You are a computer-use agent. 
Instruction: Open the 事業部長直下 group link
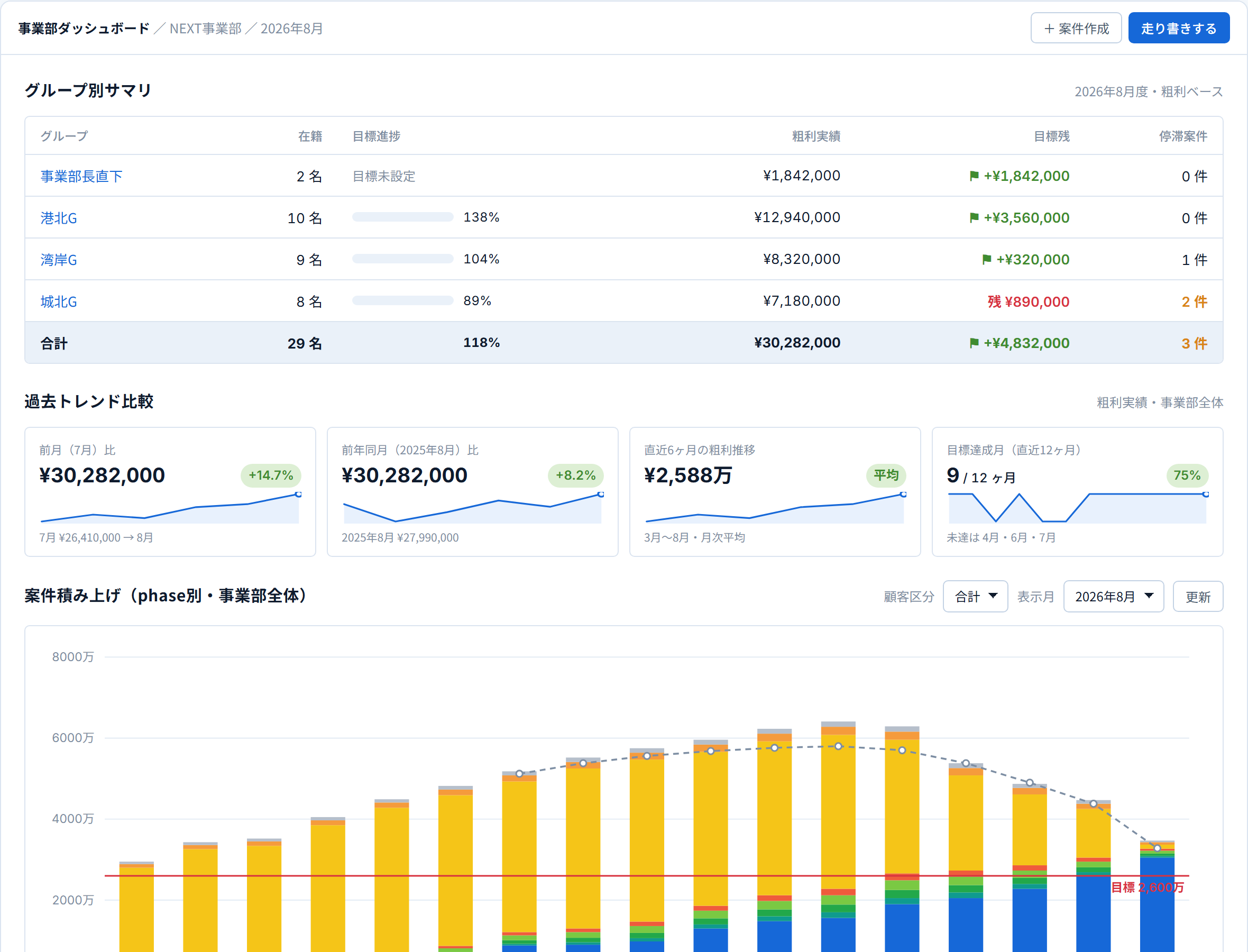click(81, 176)
